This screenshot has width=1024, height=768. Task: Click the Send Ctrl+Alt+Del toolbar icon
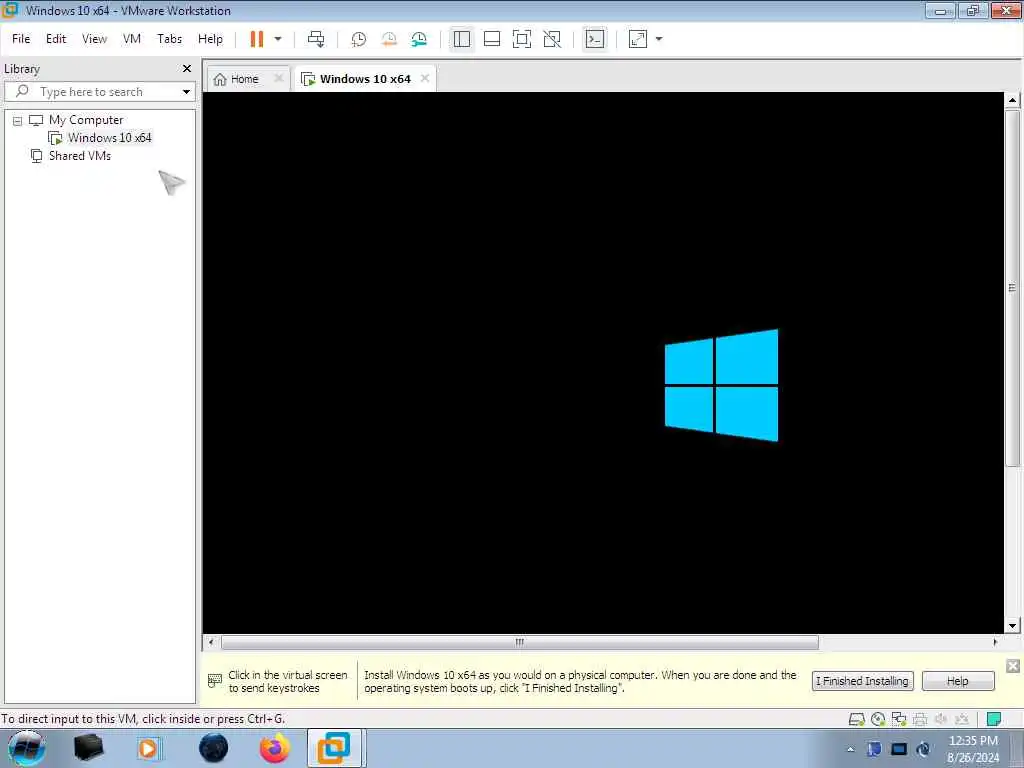point(316,39)
